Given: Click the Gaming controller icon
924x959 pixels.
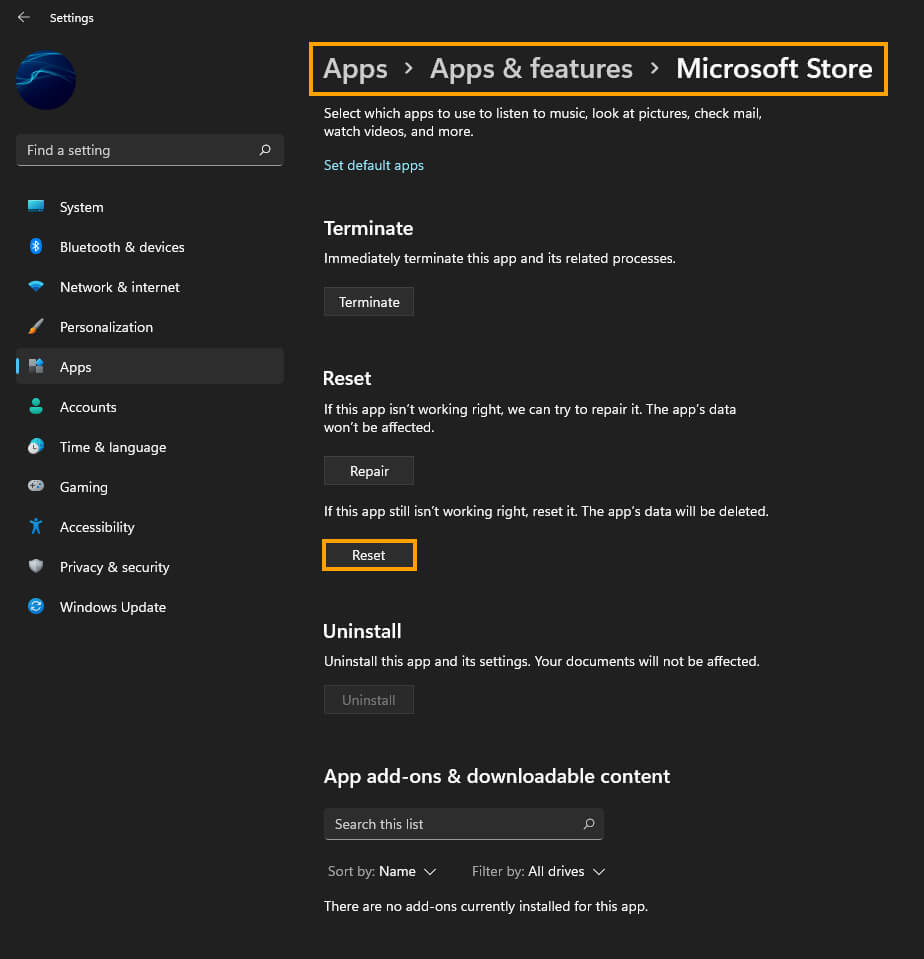Looking at the screenshot, I should click(36, 486).
